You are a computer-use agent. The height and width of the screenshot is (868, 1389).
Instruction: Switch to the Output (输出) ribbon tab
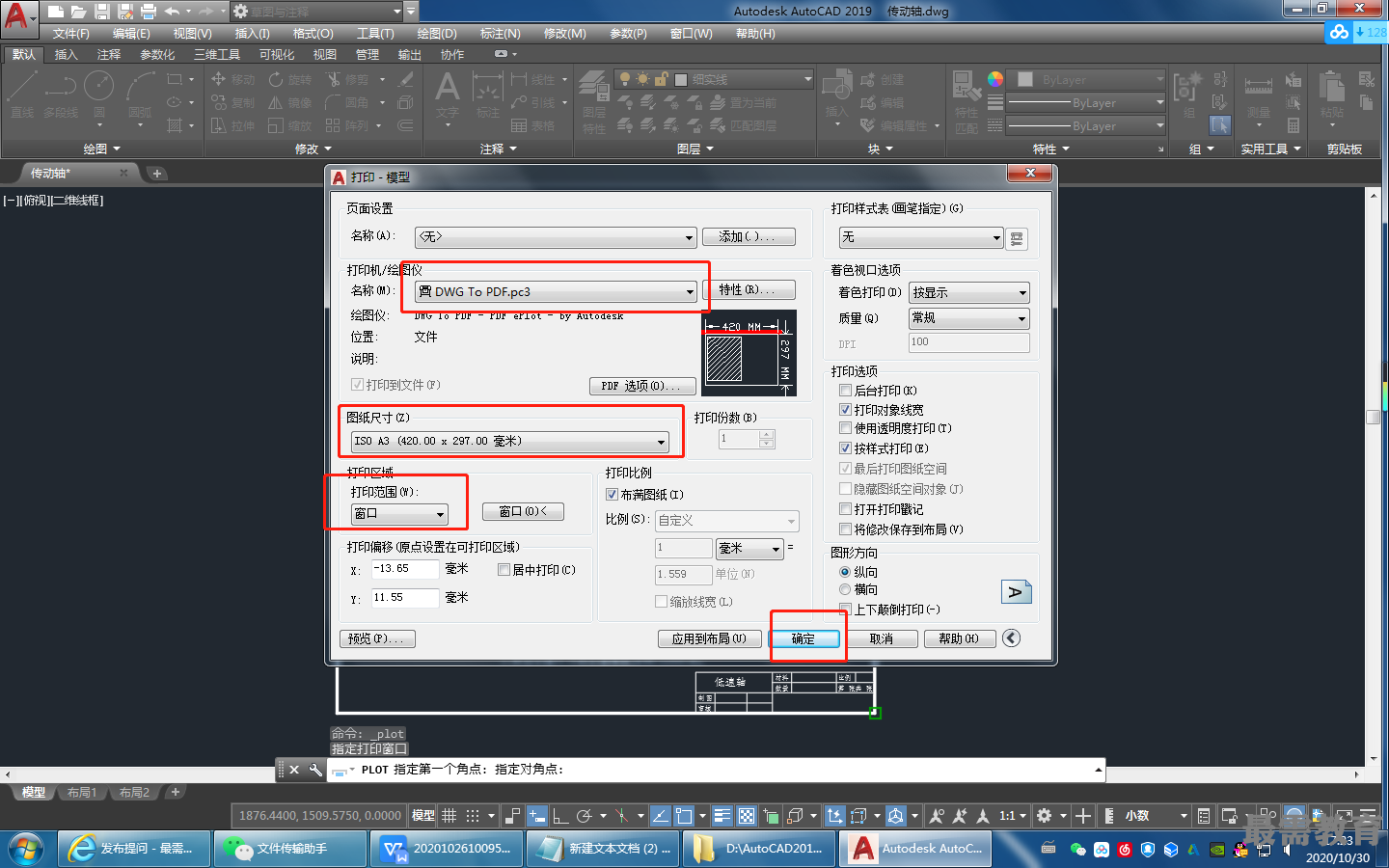(x=410, y=55)
